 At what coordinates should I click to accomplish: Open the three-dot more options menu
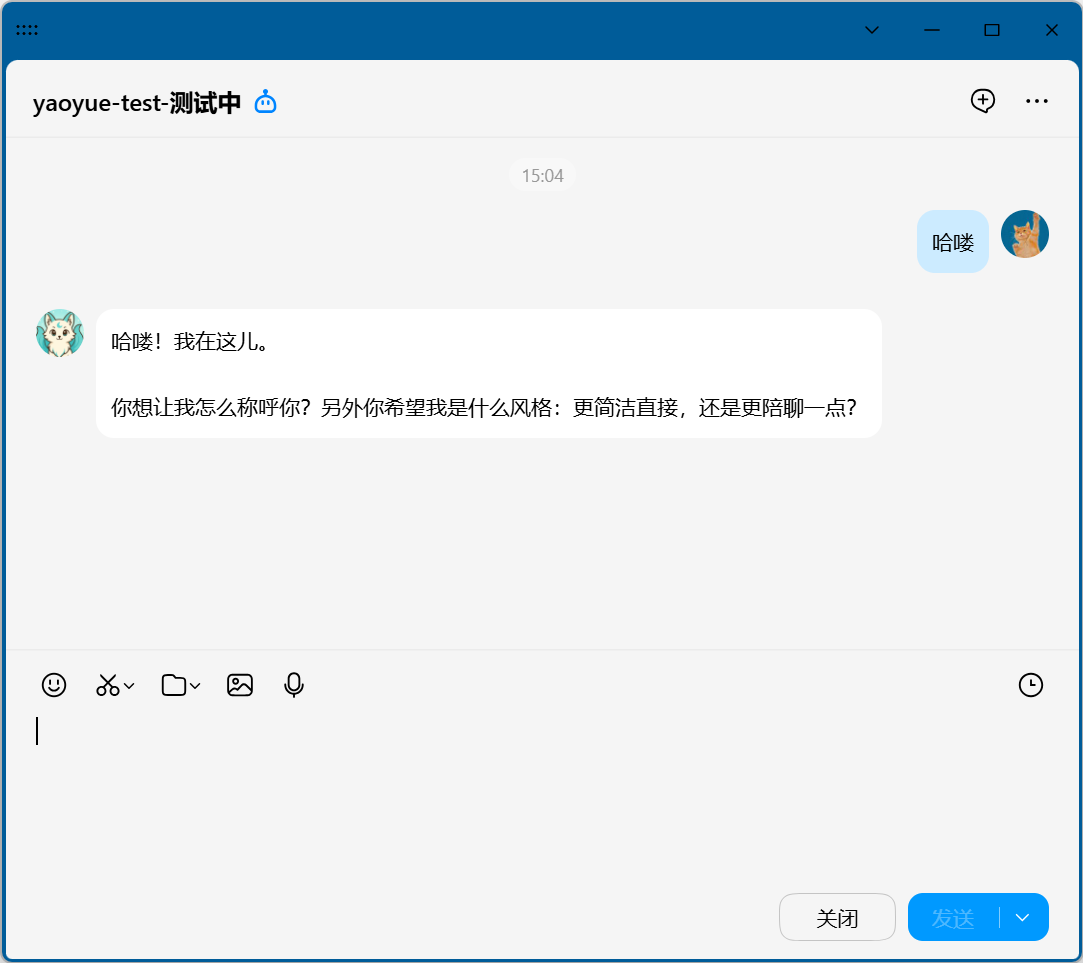1036,101
